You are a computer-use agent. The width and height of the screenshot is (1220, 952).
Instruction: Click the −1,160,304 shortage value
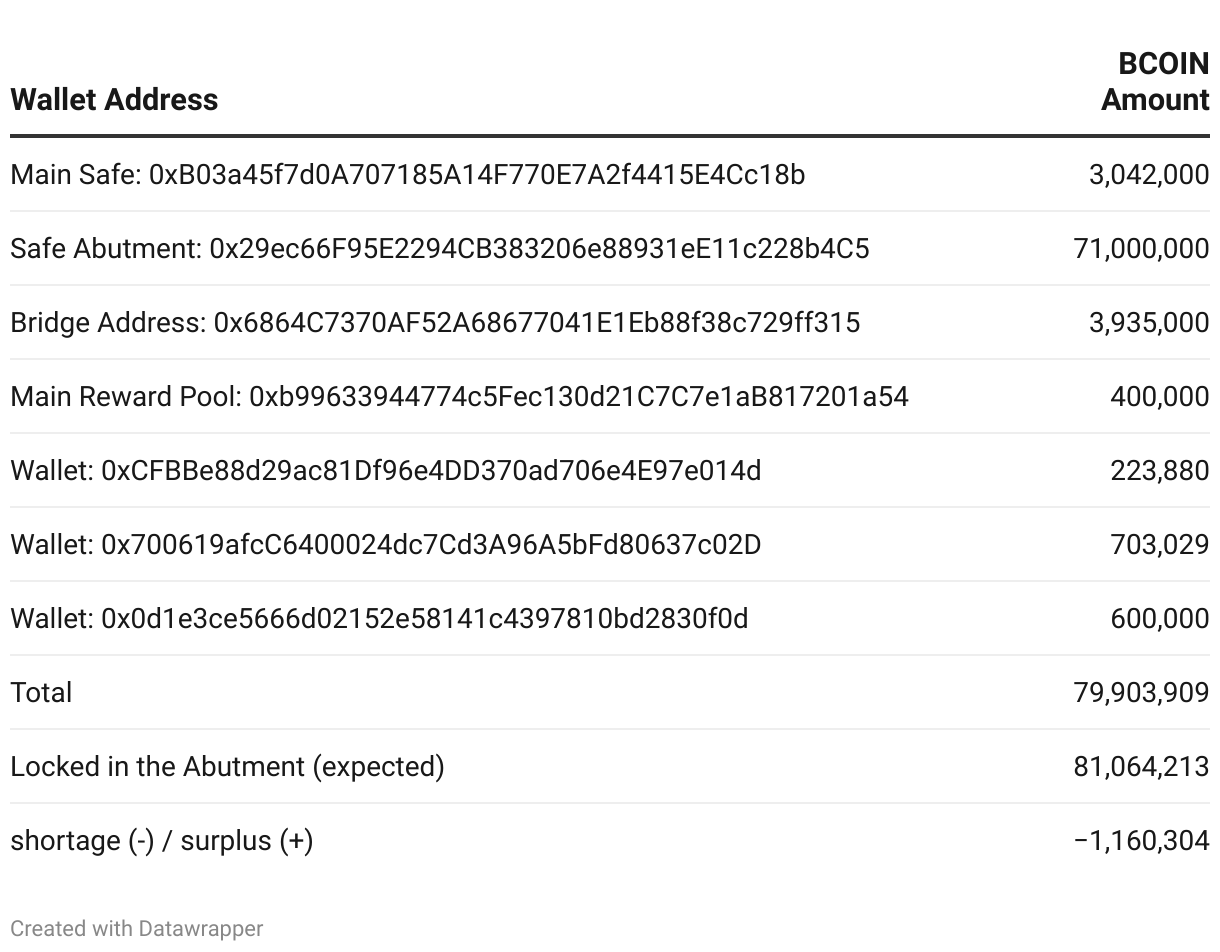(1141, 841)
